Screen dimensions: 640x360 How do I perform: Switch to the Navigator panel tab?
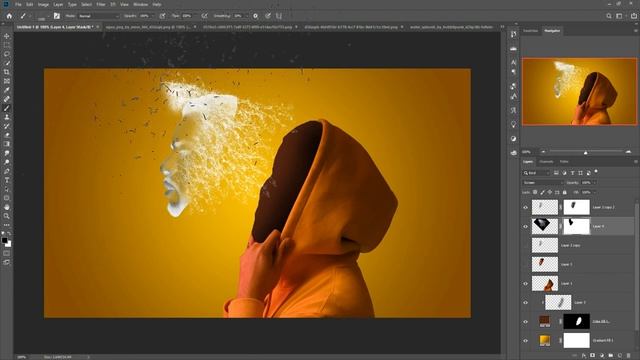[x=552, y=31]
